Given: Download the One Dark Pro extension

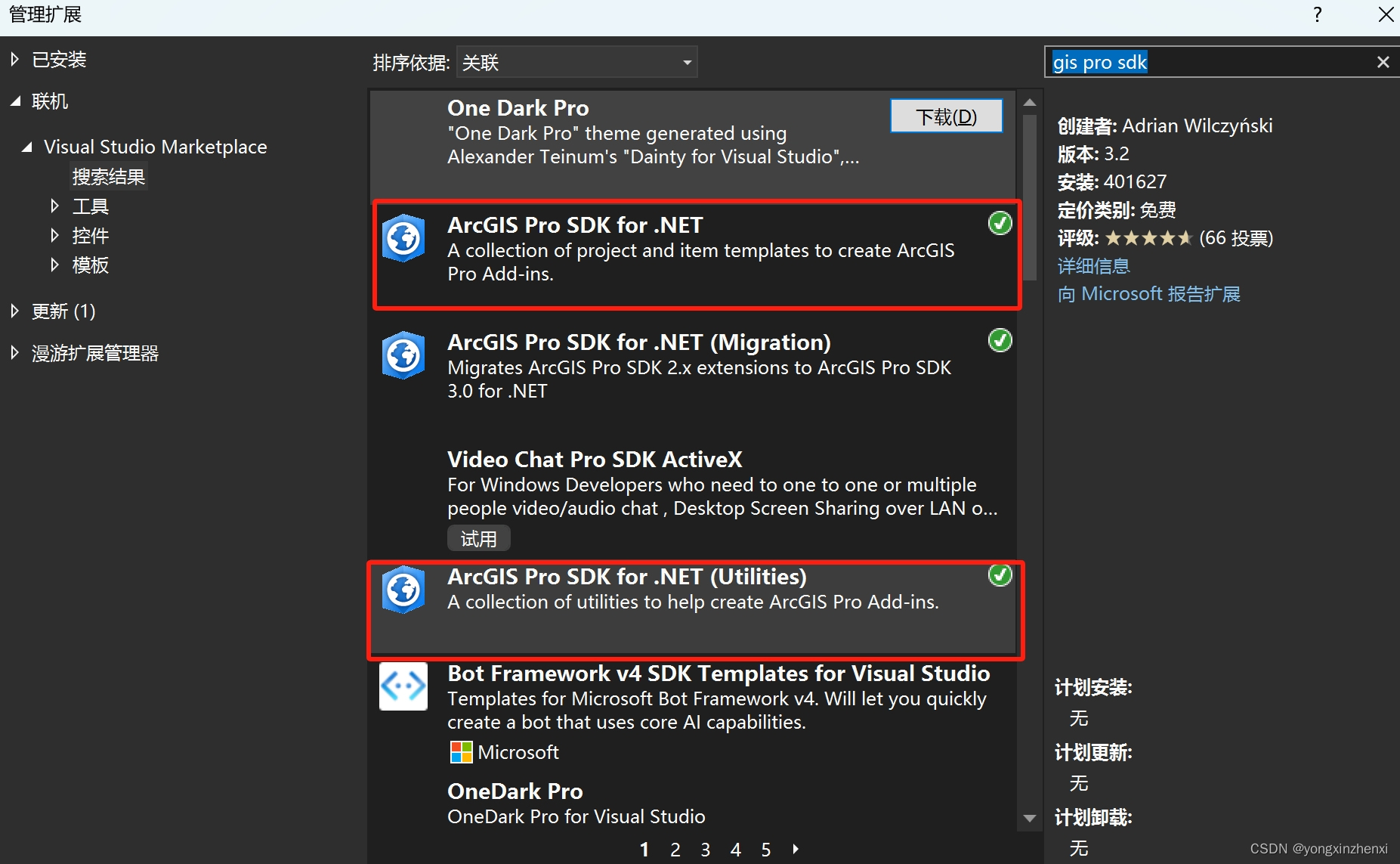Looking at the screenshot, I should tap(946, 116).
